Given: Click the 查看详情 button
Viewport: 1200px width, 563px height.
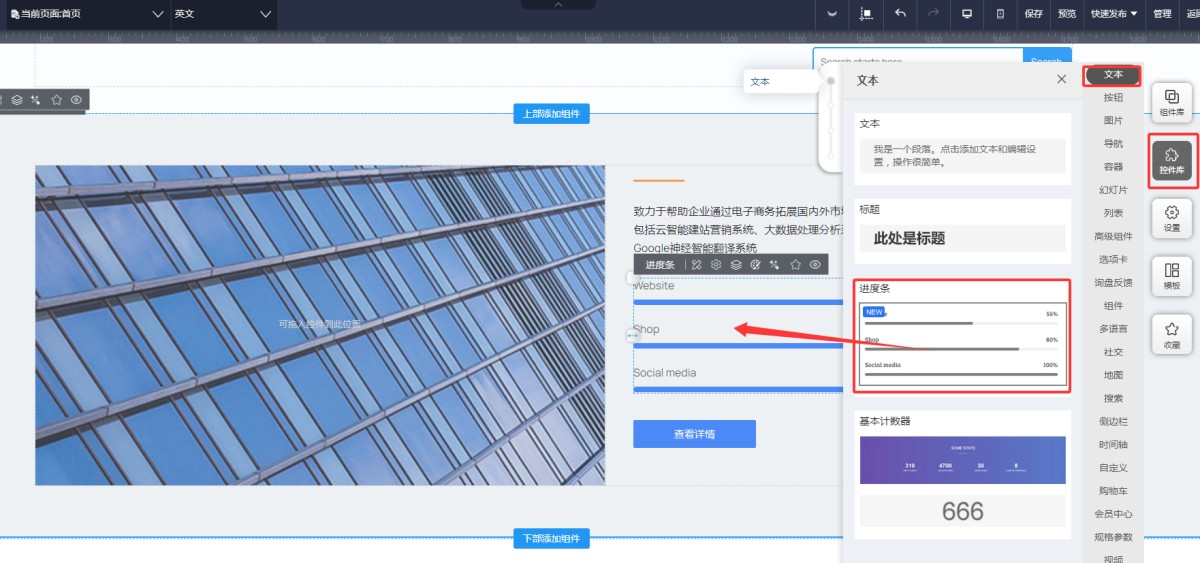Looking at the screenshot, I should coord(694,434).
